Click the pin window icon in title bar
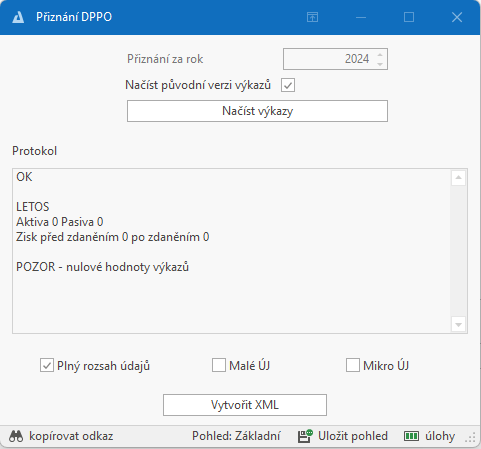This screenshot has height=449, width=481. tap(312, 17)
